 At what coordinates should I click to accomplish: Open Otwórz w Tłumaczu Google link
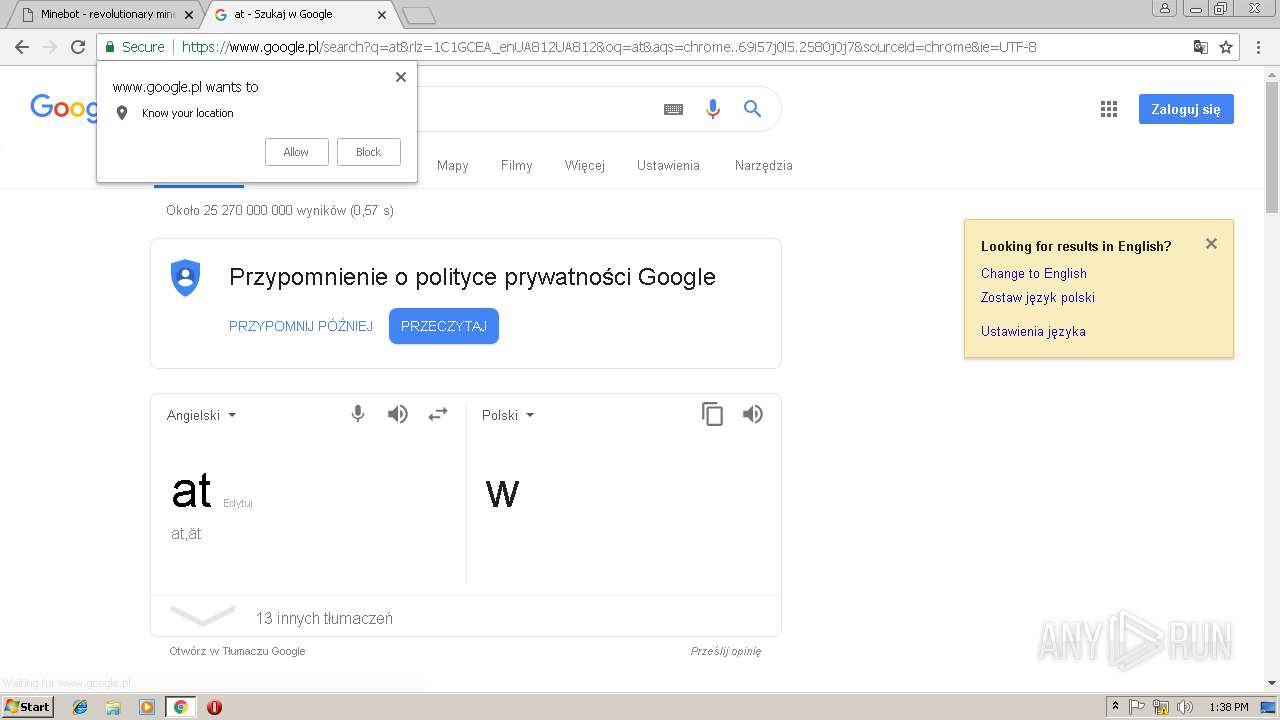pos(237,651)
